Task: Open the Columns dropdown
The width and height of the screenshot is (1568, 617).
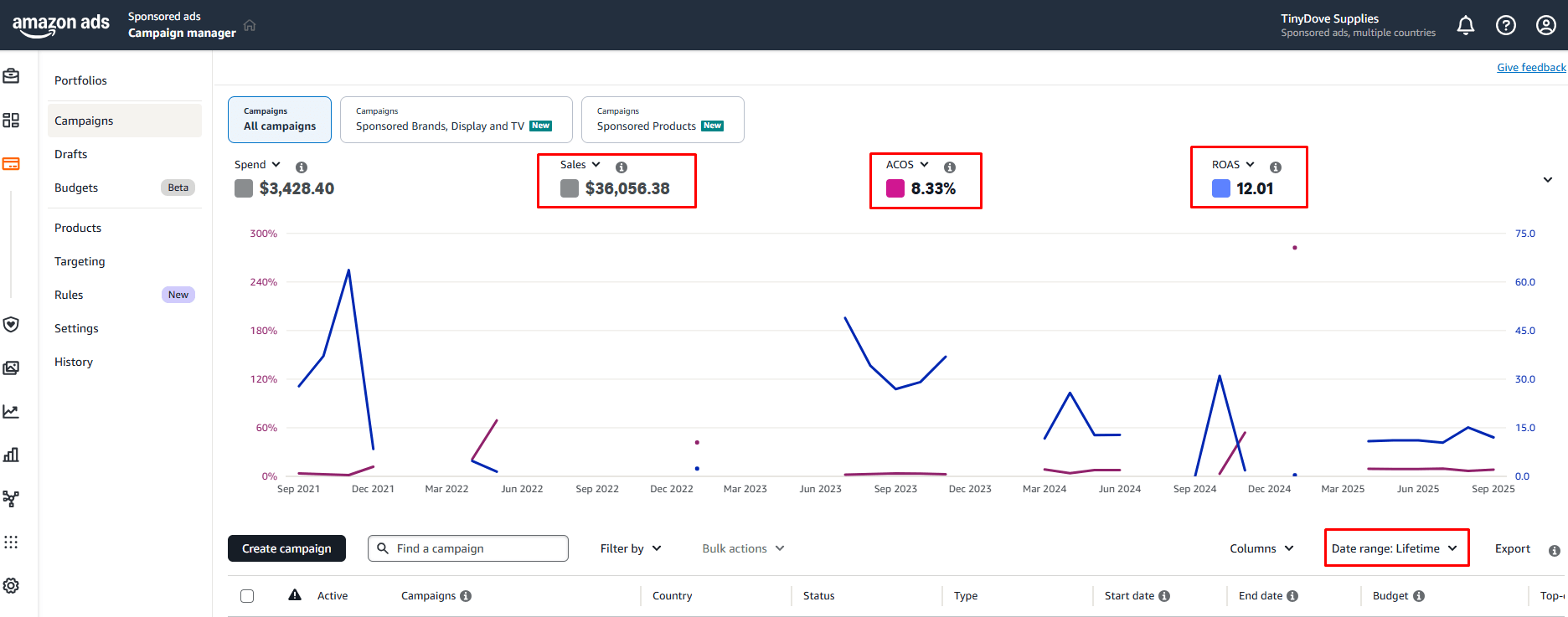Action: [x=1261, y=548]
